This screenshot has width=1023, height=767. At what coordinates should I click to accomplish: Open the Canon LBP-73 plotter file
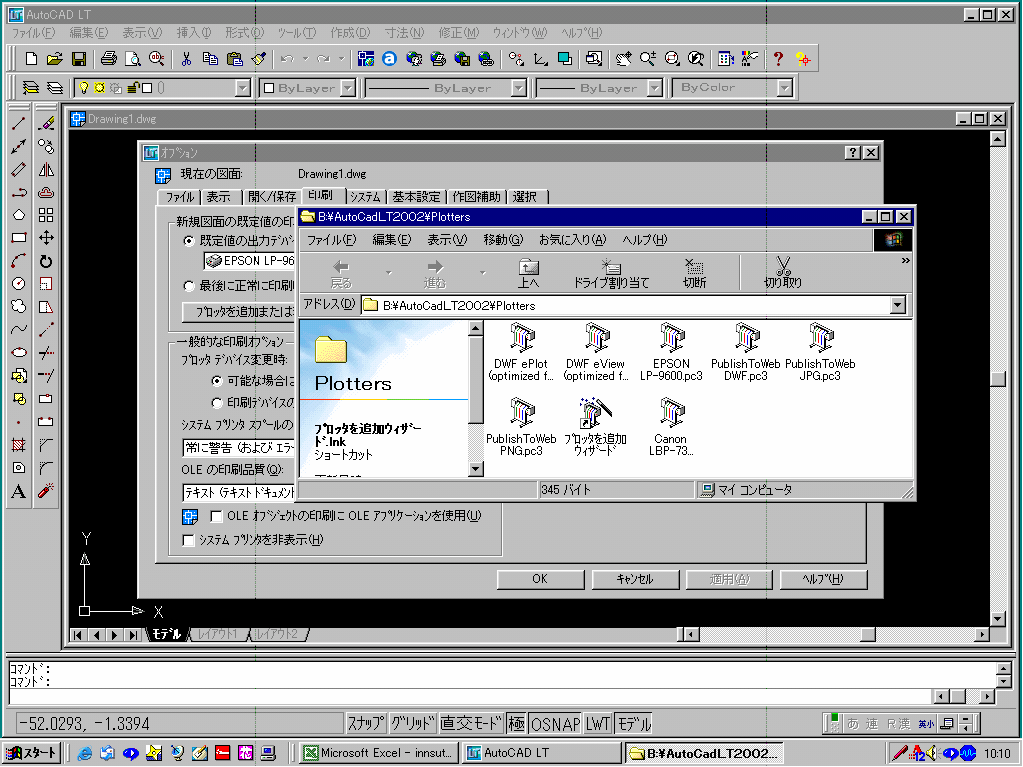tap(671, 427)
